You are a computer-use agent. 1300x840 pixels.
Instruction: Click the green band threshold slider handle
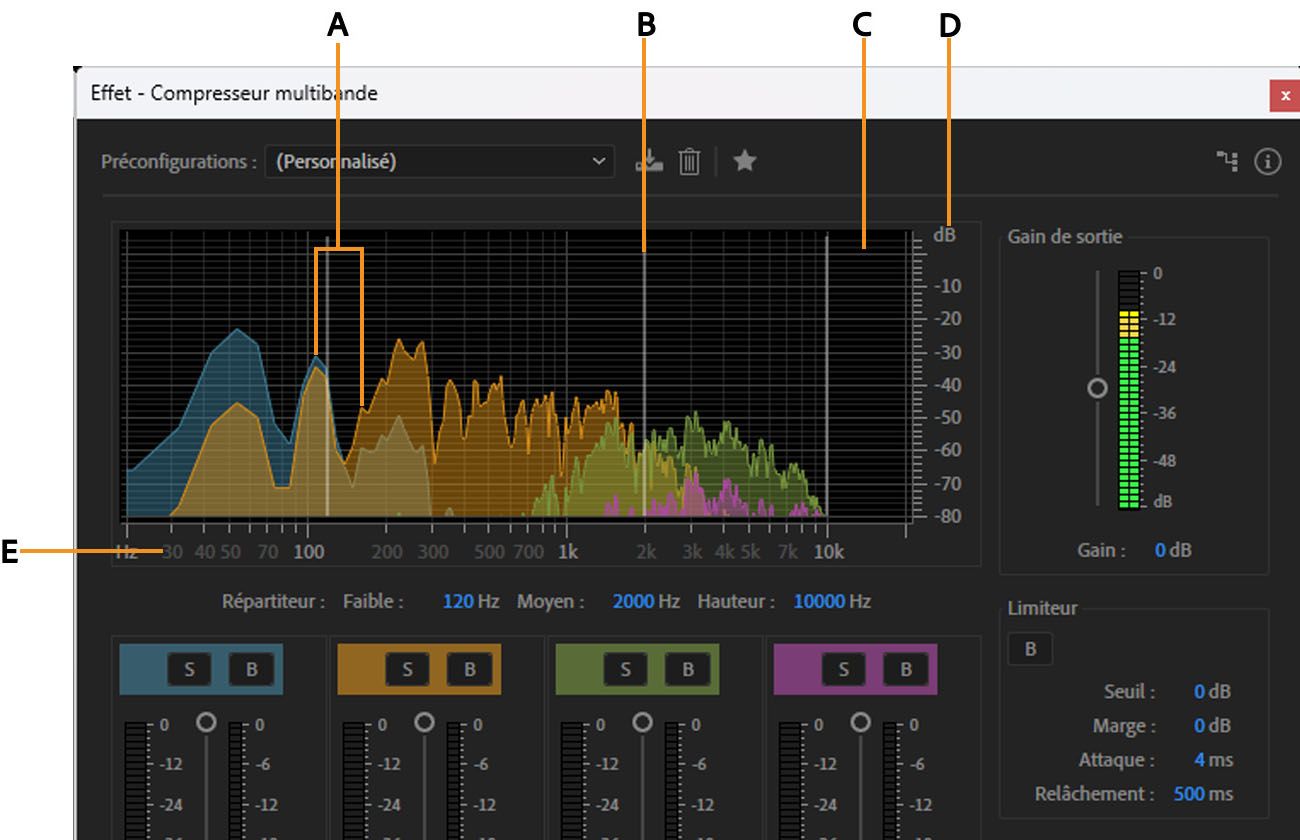tap(643, 721)
